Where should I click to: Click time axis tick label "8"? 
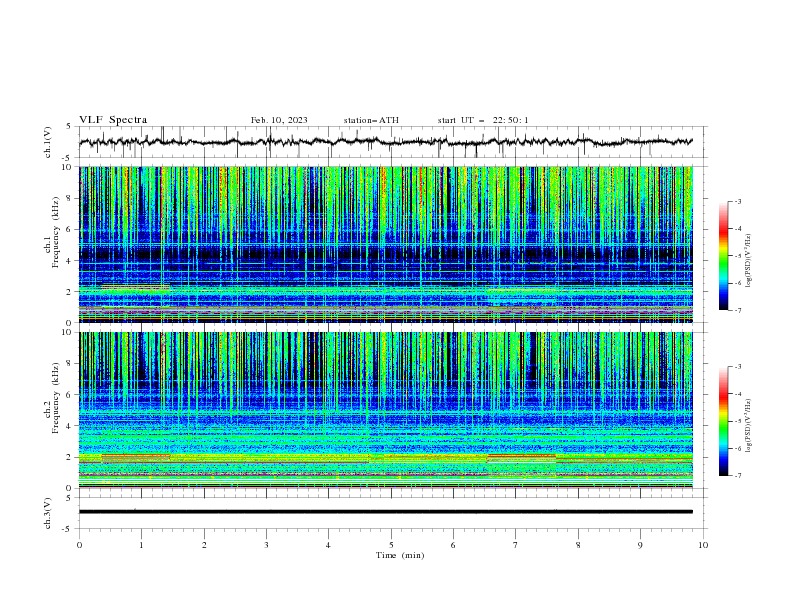(578, 545)
